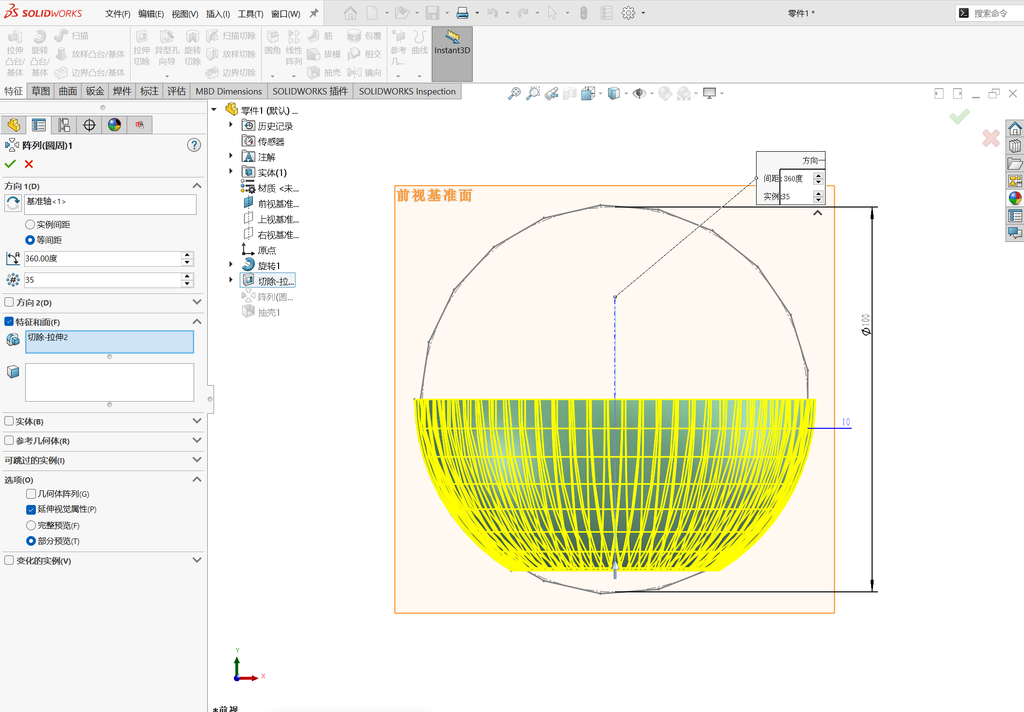Click graphics-area green checkmark to confirm
This screenshot has height=712, width=1024.
[959, 117]
